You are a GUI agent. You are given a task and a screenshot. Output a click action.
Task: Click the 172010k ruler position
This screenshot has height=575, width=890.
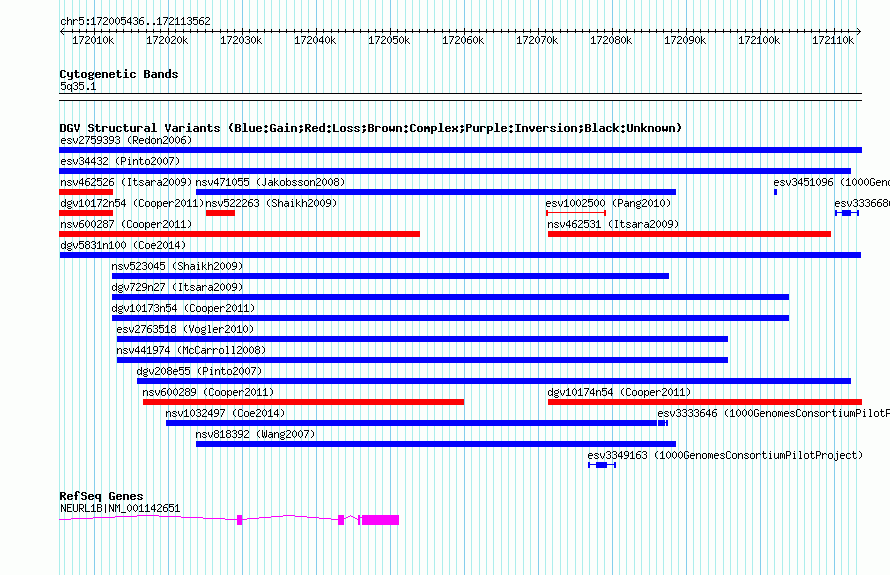point(93,40)
